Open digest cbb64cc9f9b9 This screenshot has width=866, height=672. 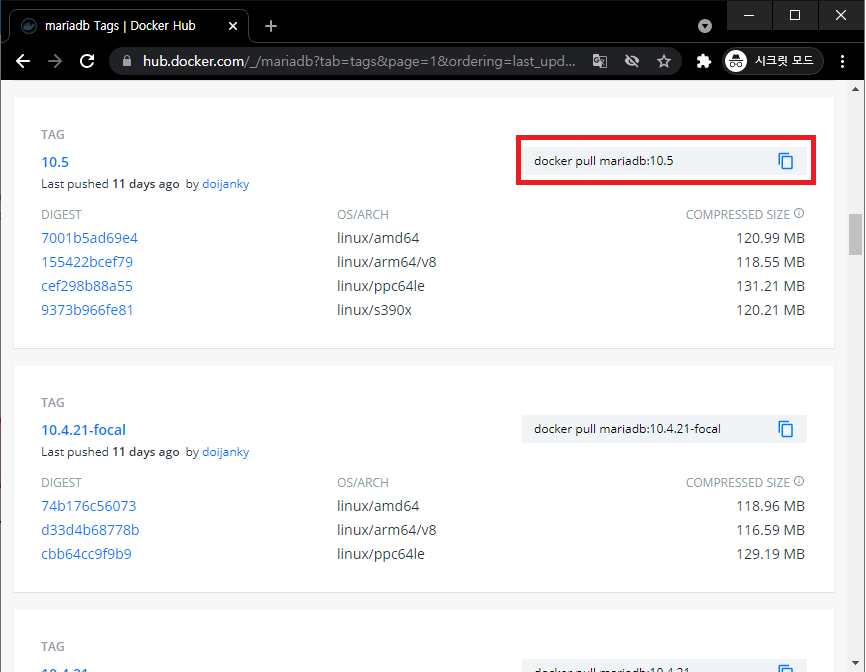[87, 554]
